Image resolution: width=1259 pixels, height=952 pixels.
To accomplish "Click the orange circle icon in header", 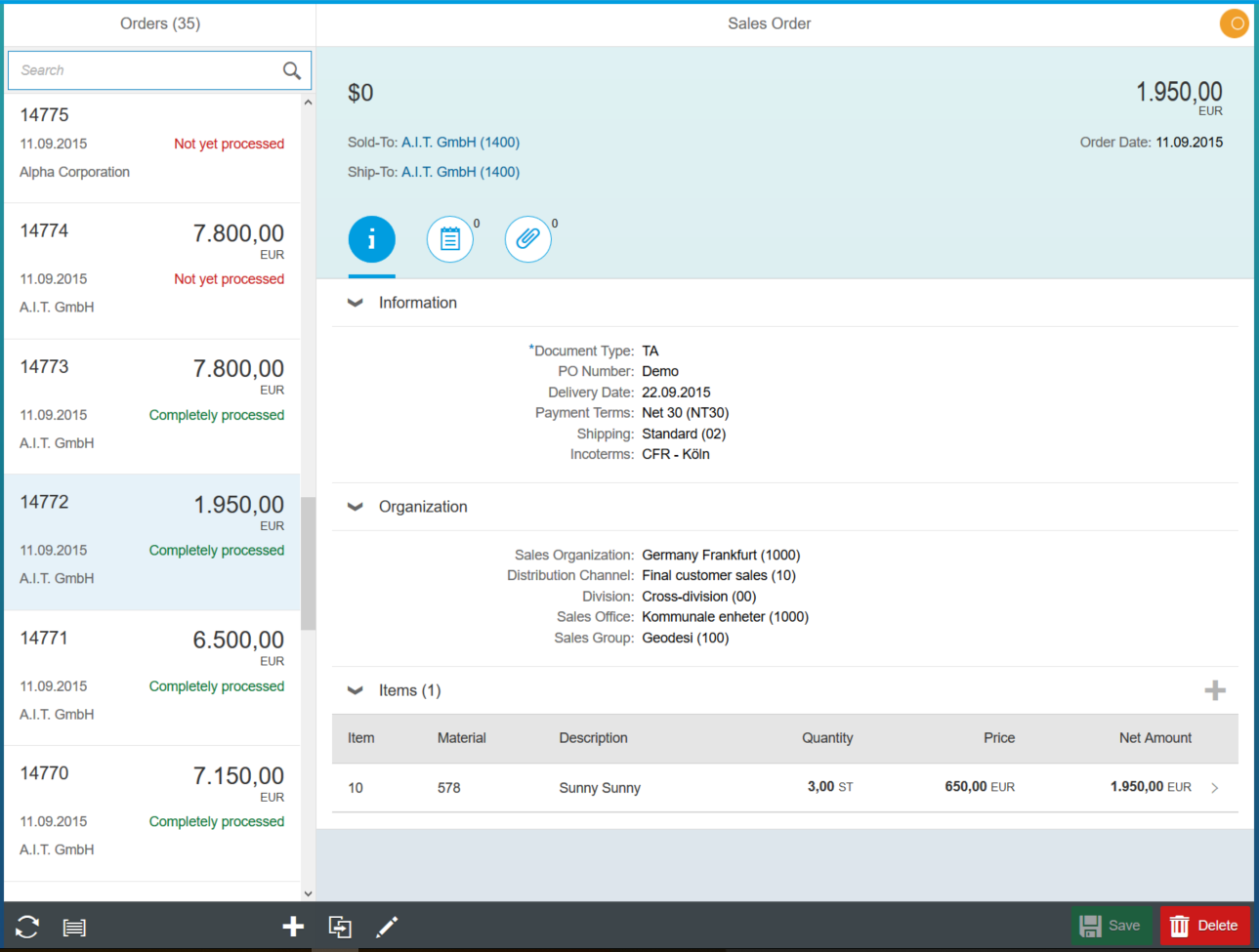I will pyautogui.click(x=1235, y=23).
